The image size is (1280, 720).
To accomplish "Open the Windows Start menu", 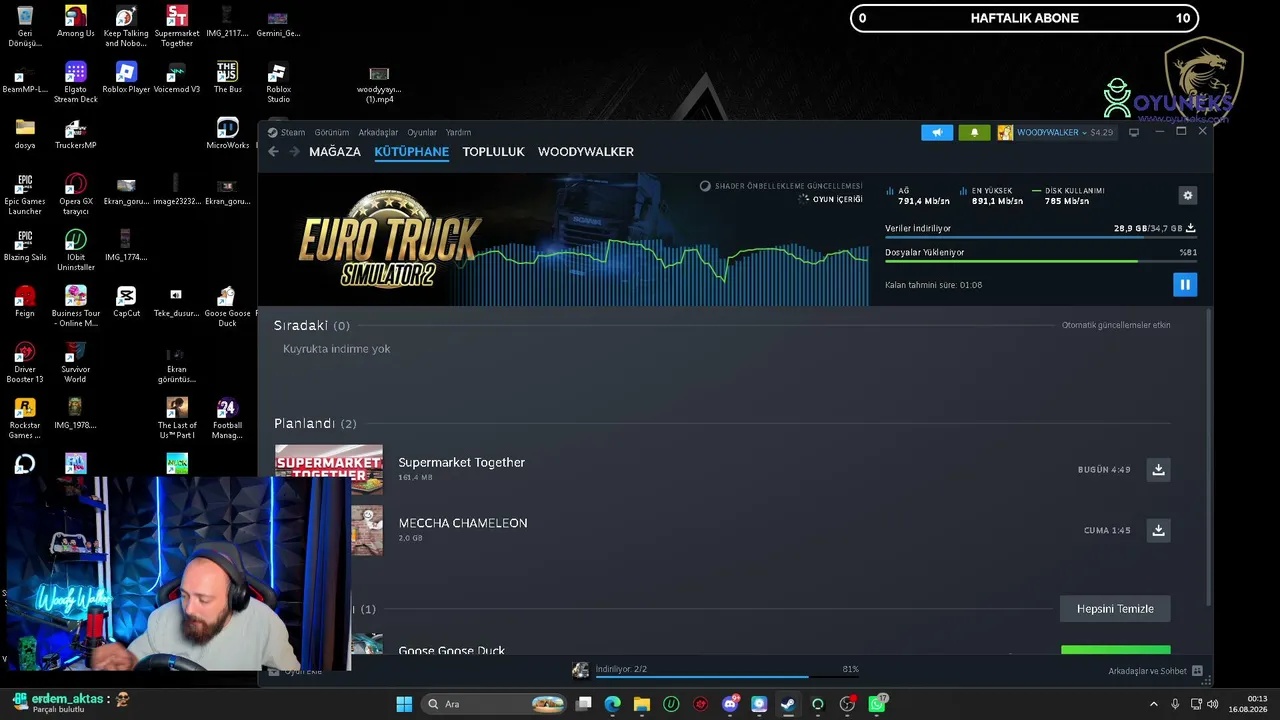I will 404,704.
